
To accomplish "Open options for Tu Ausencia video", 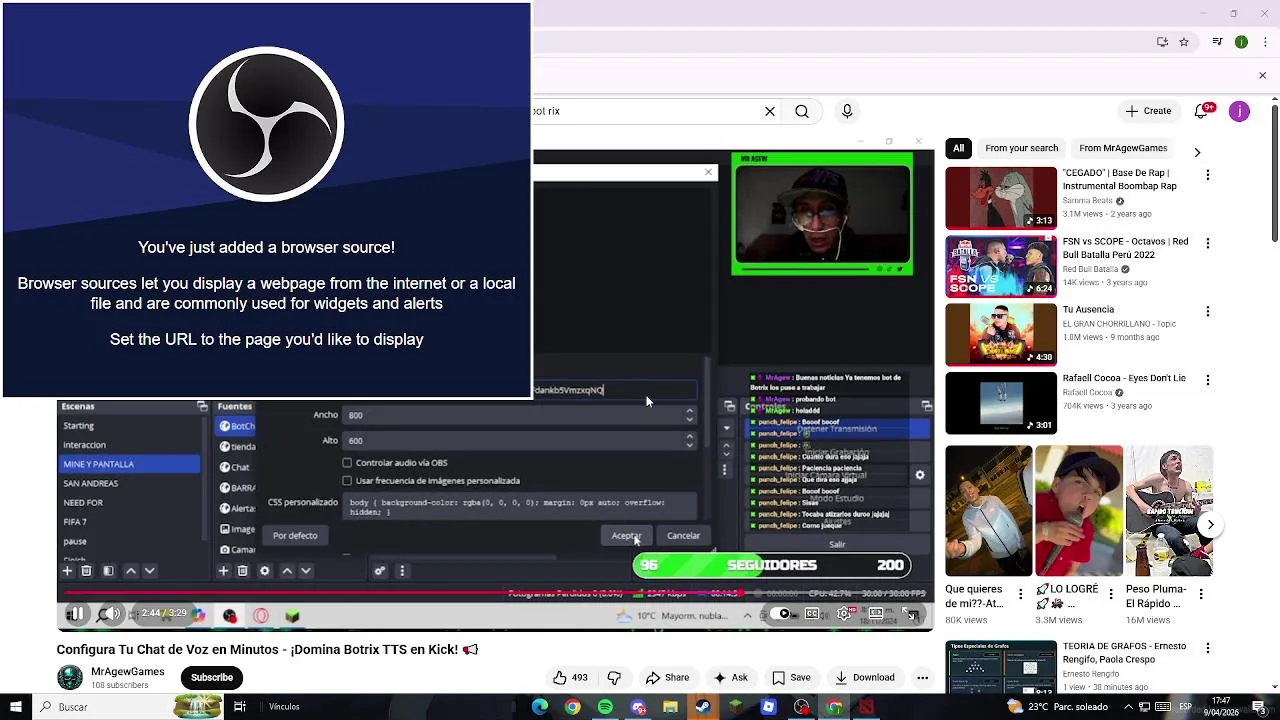I will [1208, 311].
